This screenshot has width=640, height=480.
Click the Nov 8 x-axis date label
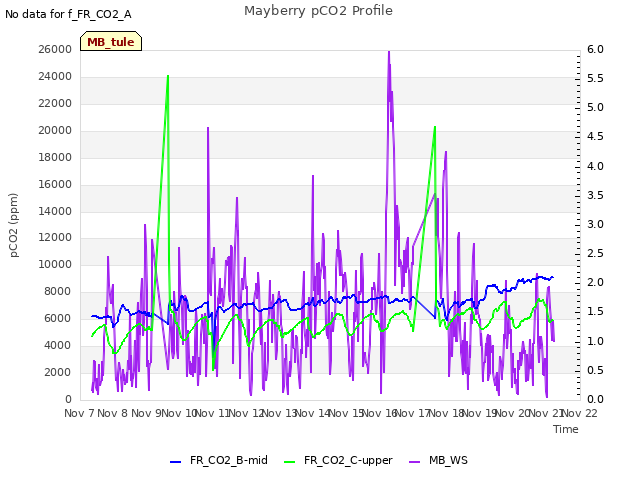[x=113, y=413]
